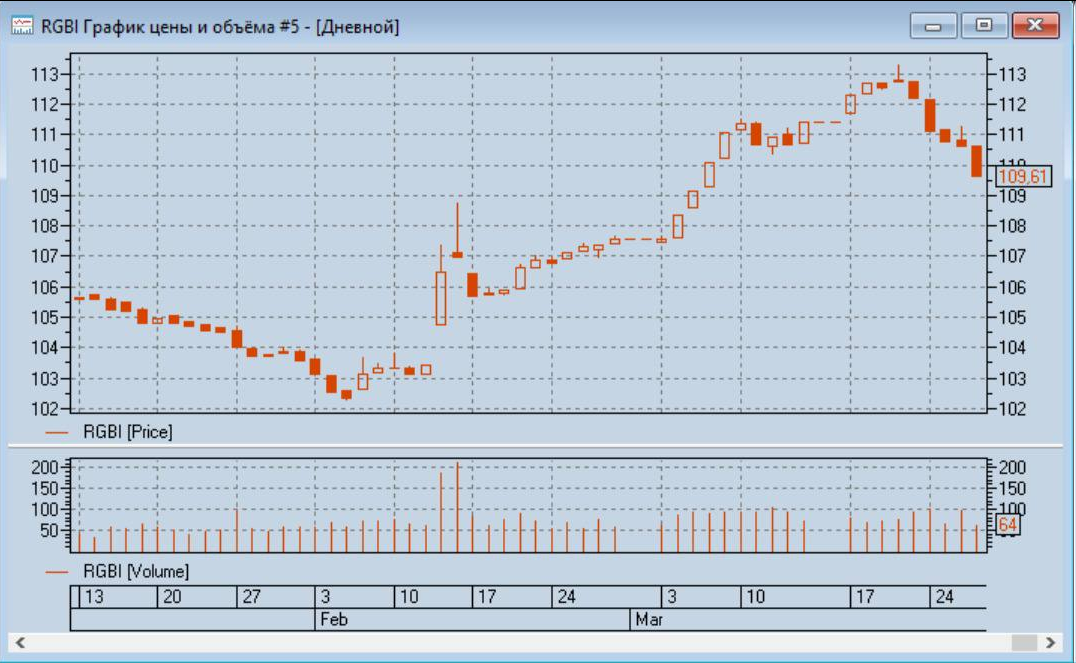Click the Feb month label
Image resolution: width=1076 pixels, height=663 pixels.
click(x=334, y=619)
